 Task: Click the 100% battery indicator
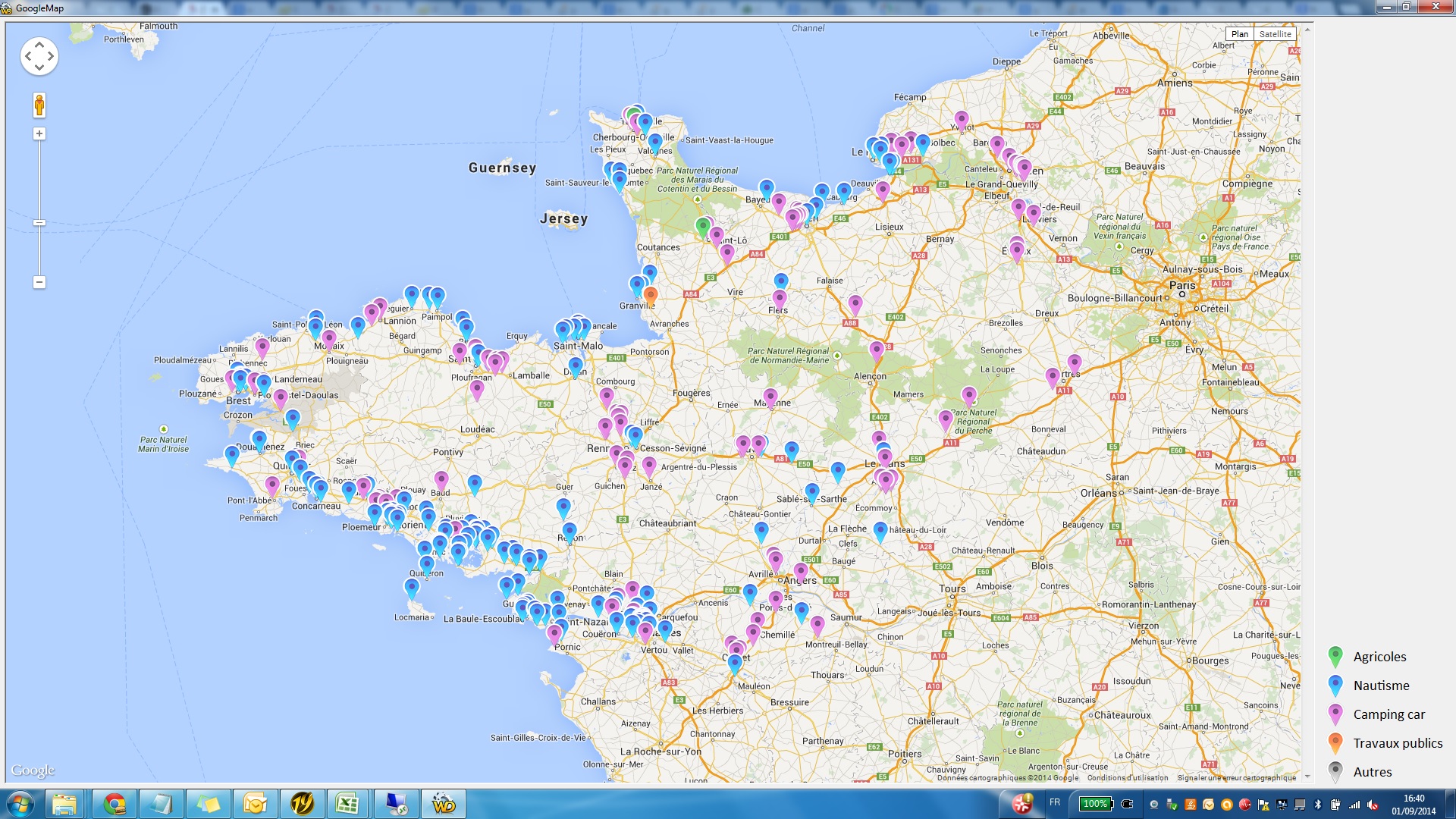tap(1095, 804)
